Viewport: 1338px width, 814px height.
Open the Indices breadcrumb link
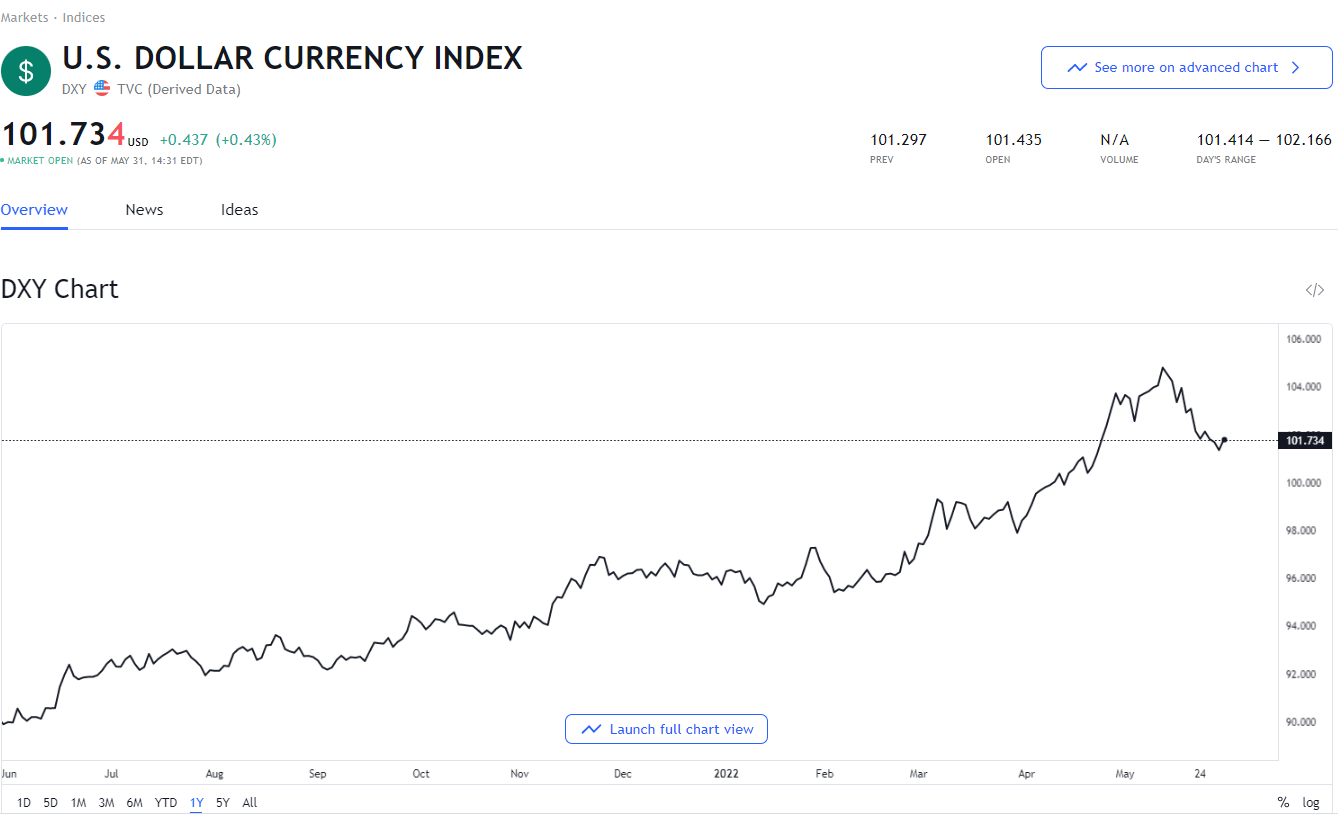(x=82, y=17)
